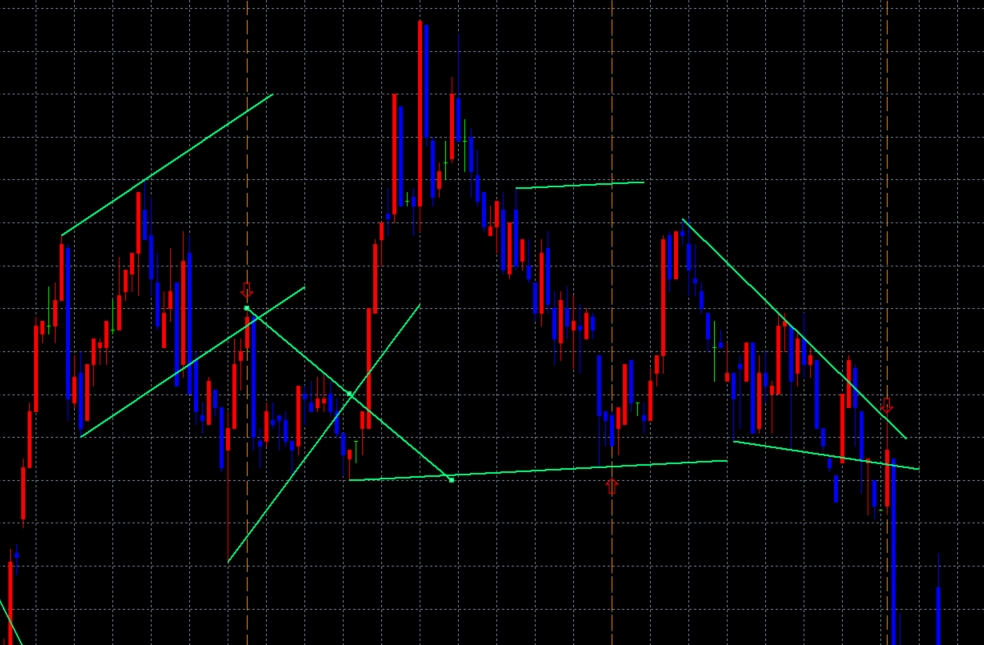Select the red down arrow on the leftmost dashed line

tap(247, 291)
